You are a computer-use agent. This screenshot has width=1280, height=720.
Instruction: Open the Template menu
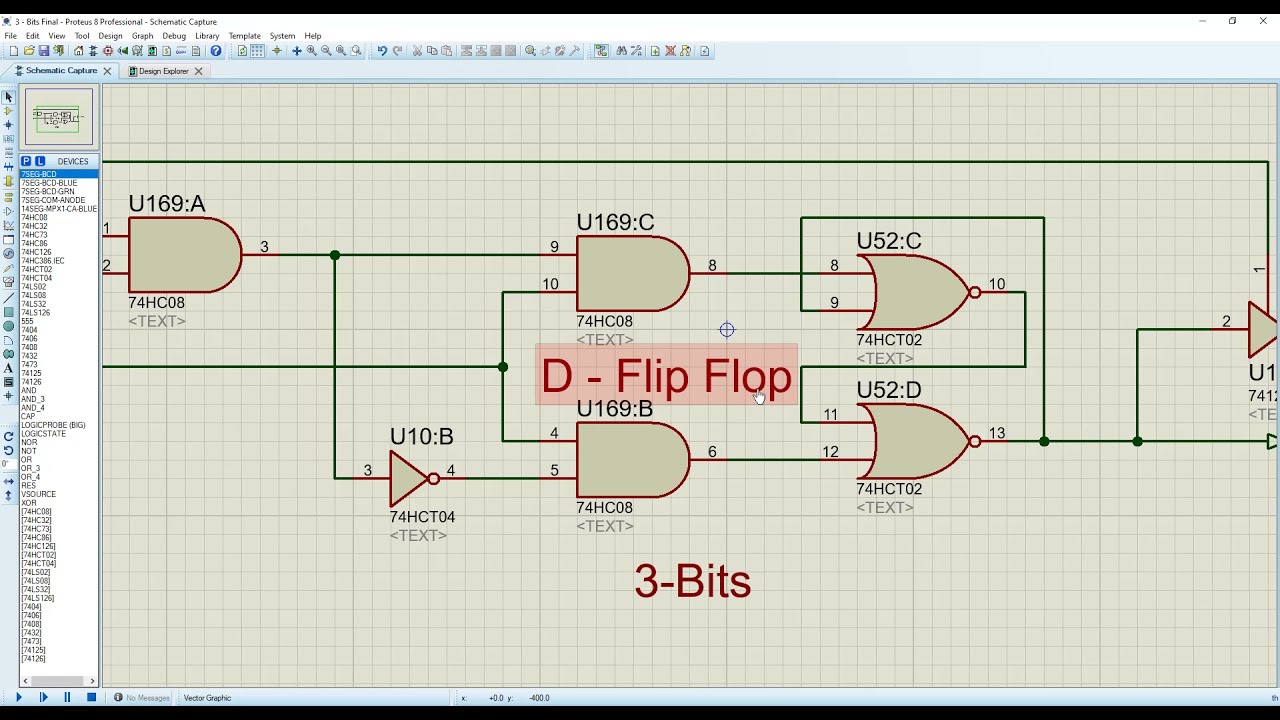pos(244,36)
